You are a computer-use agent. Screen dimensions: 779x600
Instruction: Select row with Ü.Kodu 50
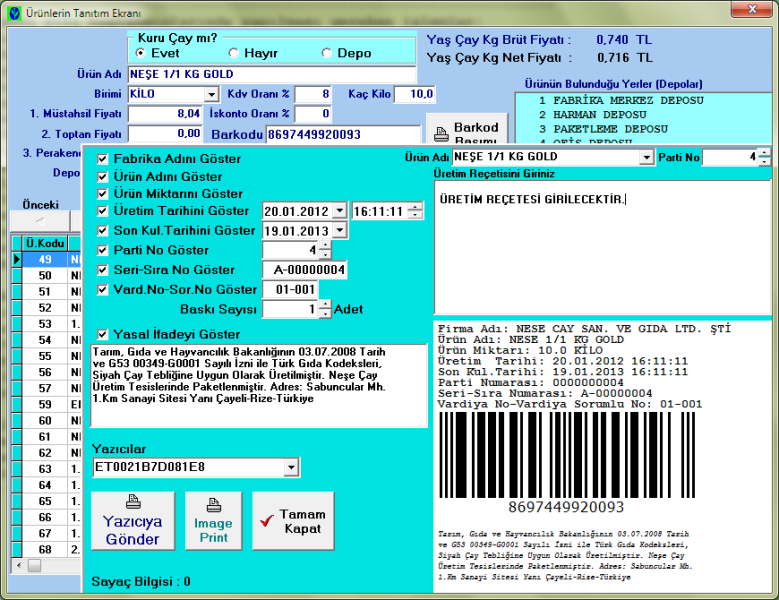45,276
